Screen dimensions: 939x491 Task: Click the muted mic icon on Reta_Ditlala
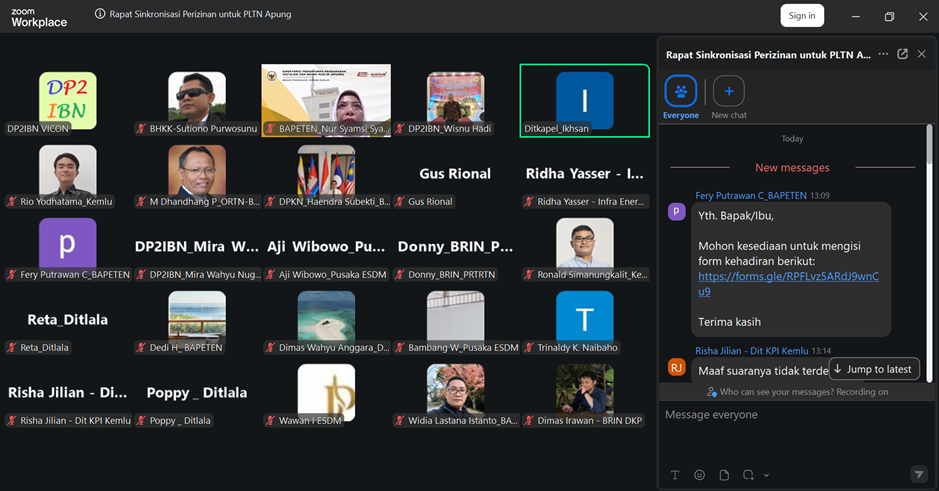[x=11, y=347]
